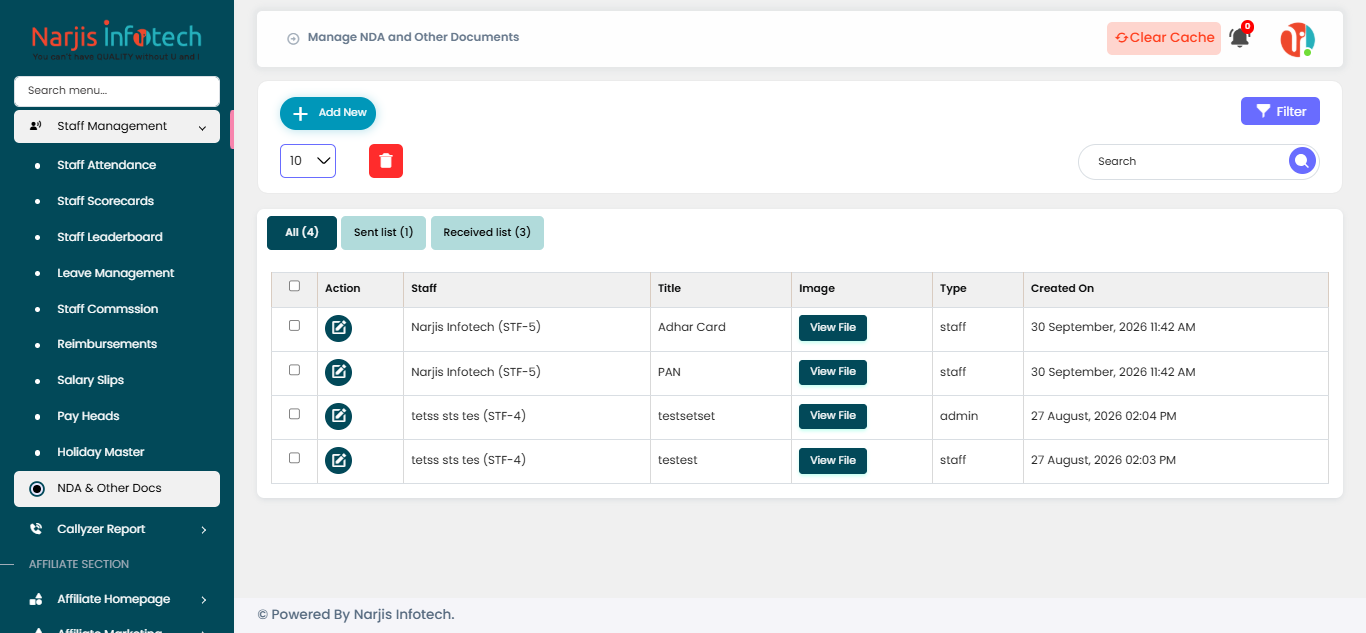1366x633 pixels.
Task: Open Staff Scorecards in sidebar
Action: pyautogui.click(x=106, y=201)
